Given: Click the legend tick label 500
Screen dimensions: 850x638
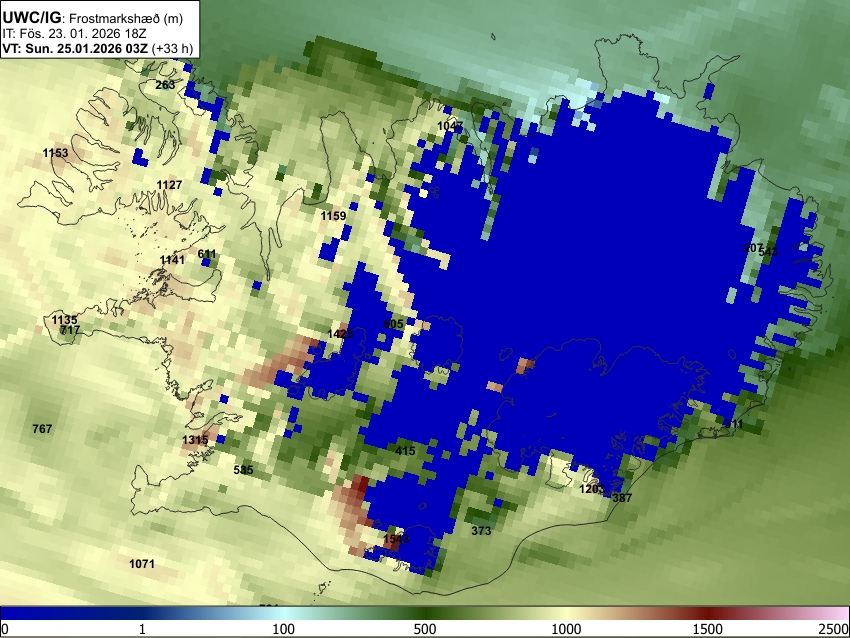Looking at the screenshot, I should pos(425,629).
